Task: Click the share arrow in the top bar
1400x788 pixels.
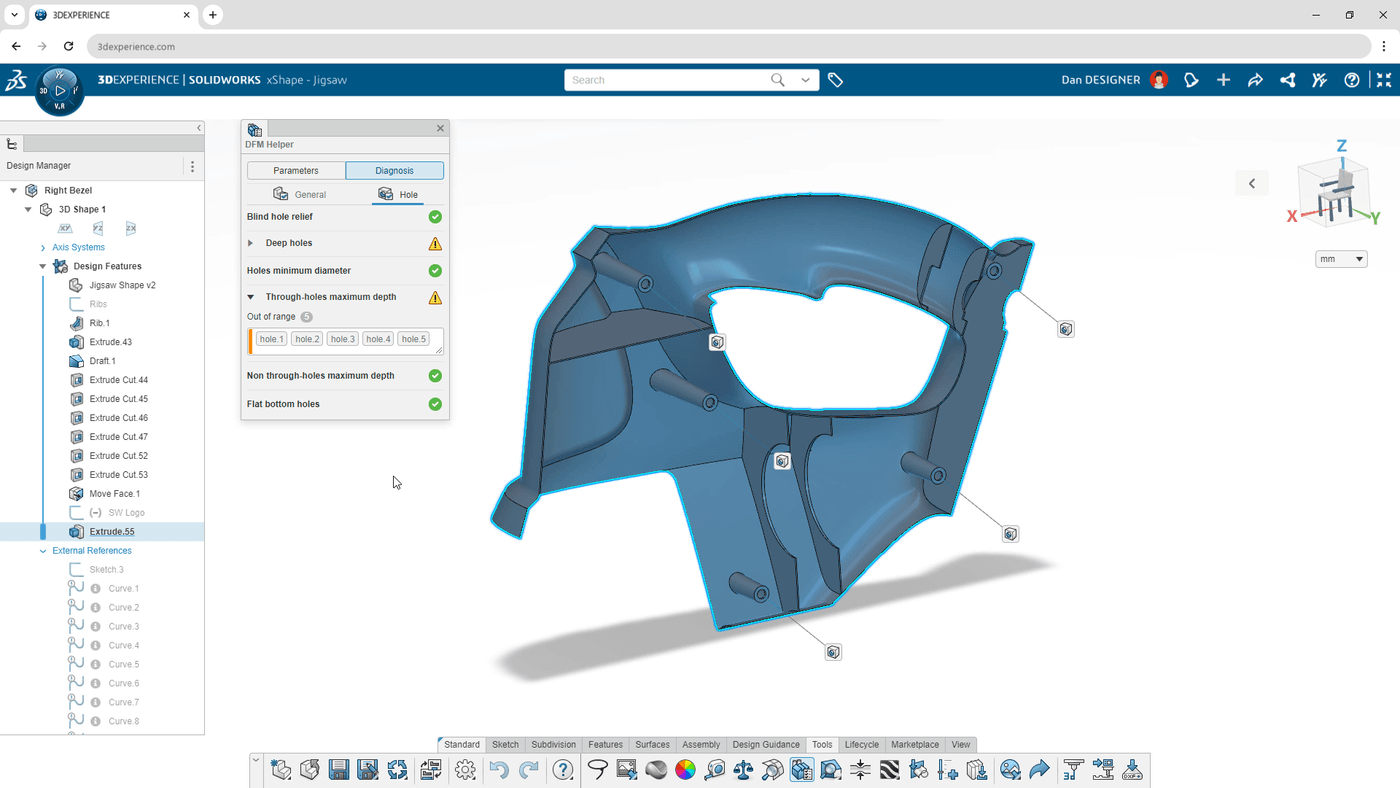Action: pyautogui.click(x=1256, y=79)
